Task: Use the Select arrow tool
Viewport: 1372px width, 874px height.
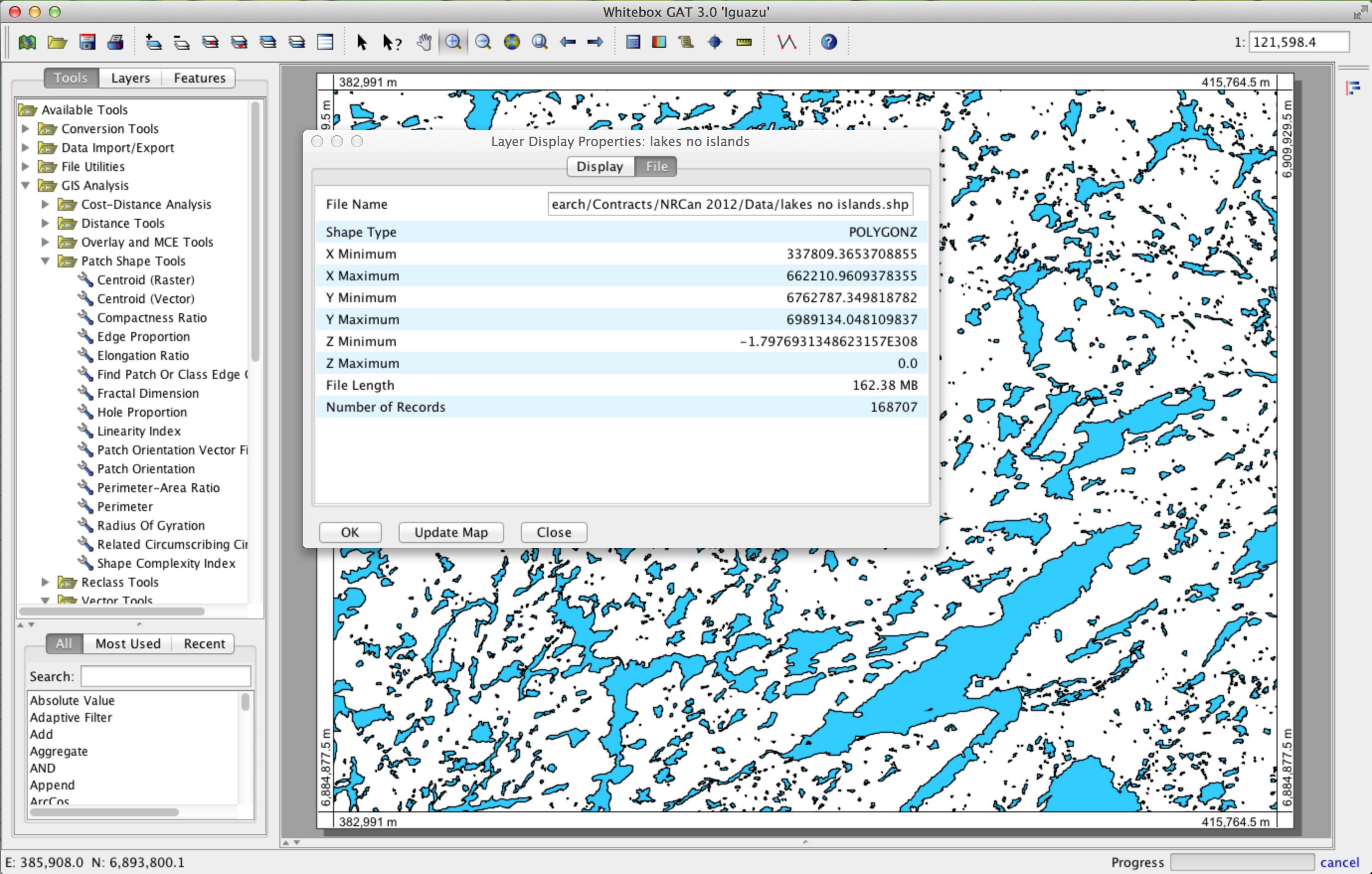Action: 361,42
